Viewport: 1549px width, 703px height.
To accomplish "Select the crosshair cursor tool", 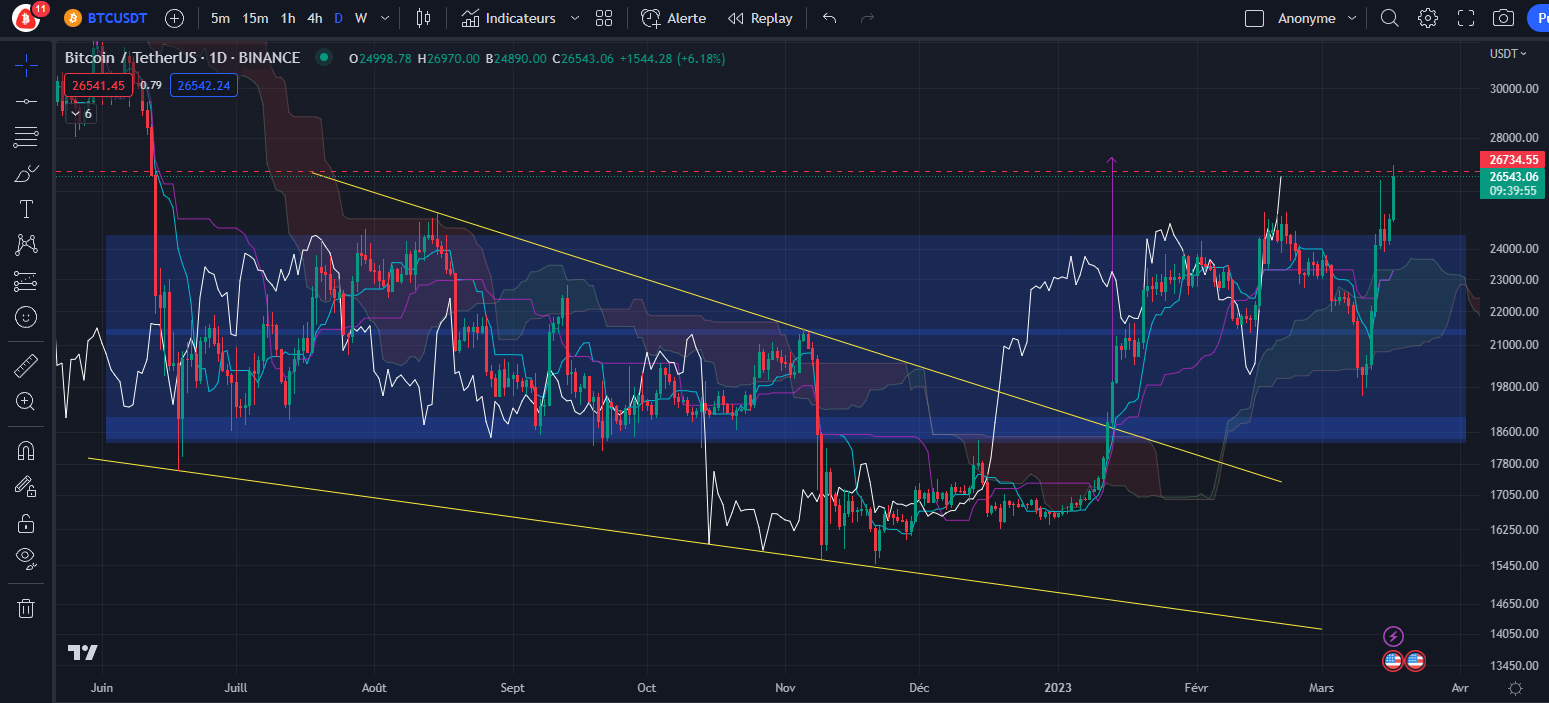I will coord(26,65).
